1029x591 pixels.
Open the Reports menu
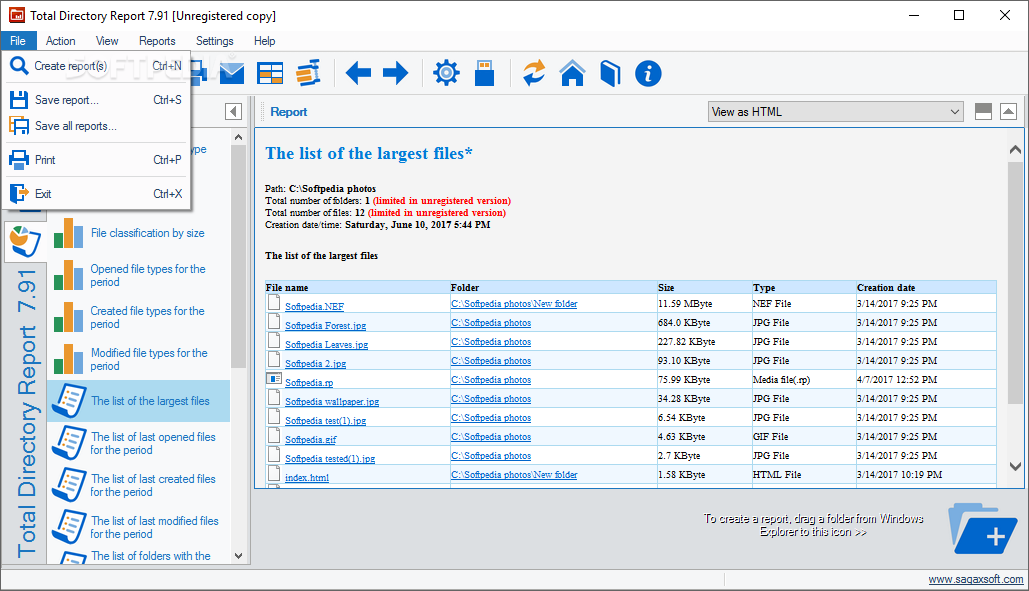pyautogui.click(x=157, y=41)
